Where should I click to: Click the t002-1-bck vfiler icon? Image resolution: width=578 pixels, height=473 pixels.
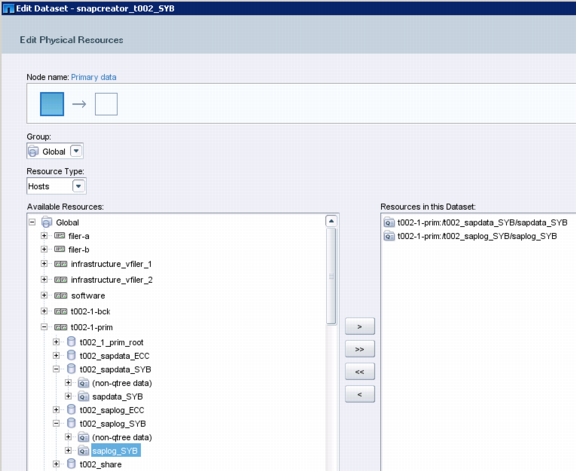pos(60,312)
